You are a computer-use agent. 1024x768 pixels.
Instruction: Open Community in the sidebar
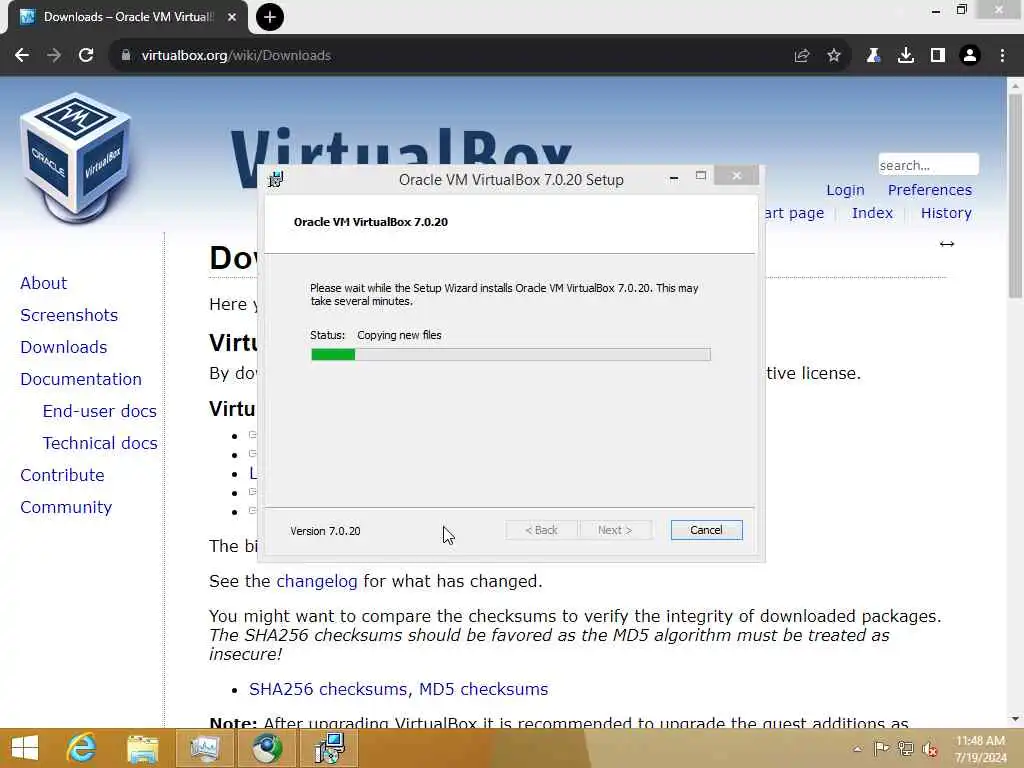[66, 507]
